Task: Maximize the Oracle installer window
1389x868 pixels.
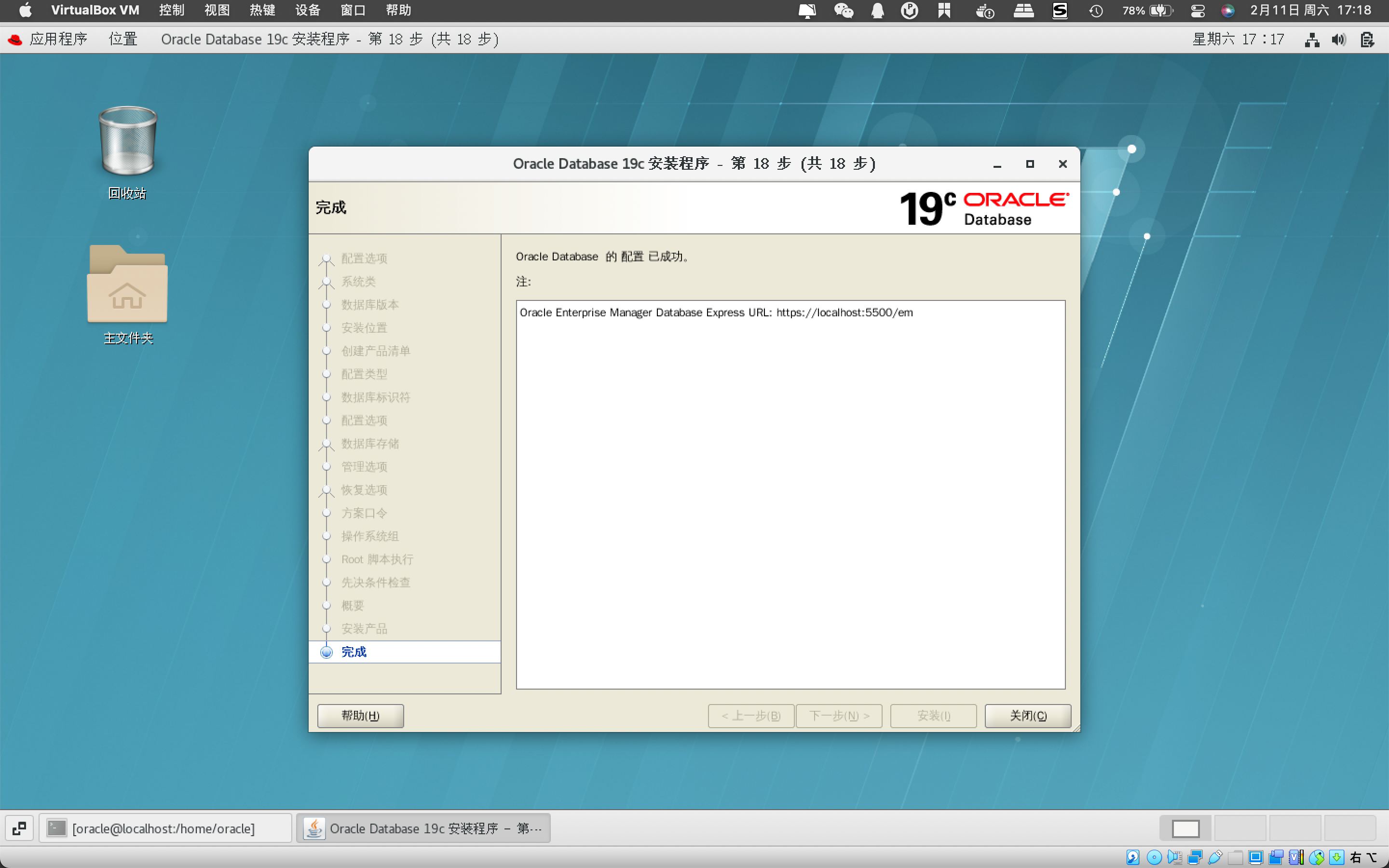Action: click(x=1030, y=164)
